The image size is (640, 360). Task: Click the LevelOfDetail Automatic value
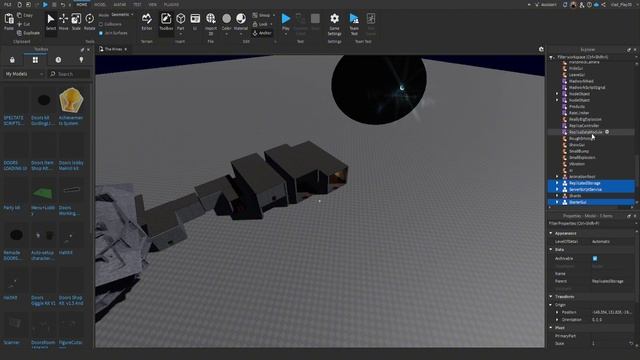(x=601, y=242)
